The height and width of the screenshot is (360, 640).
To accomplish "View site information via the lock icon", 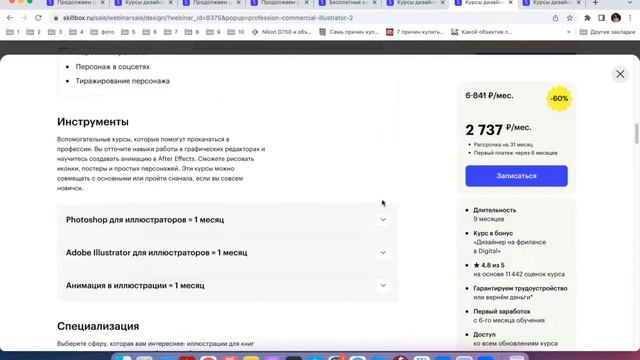I will [x=56, y=18].
